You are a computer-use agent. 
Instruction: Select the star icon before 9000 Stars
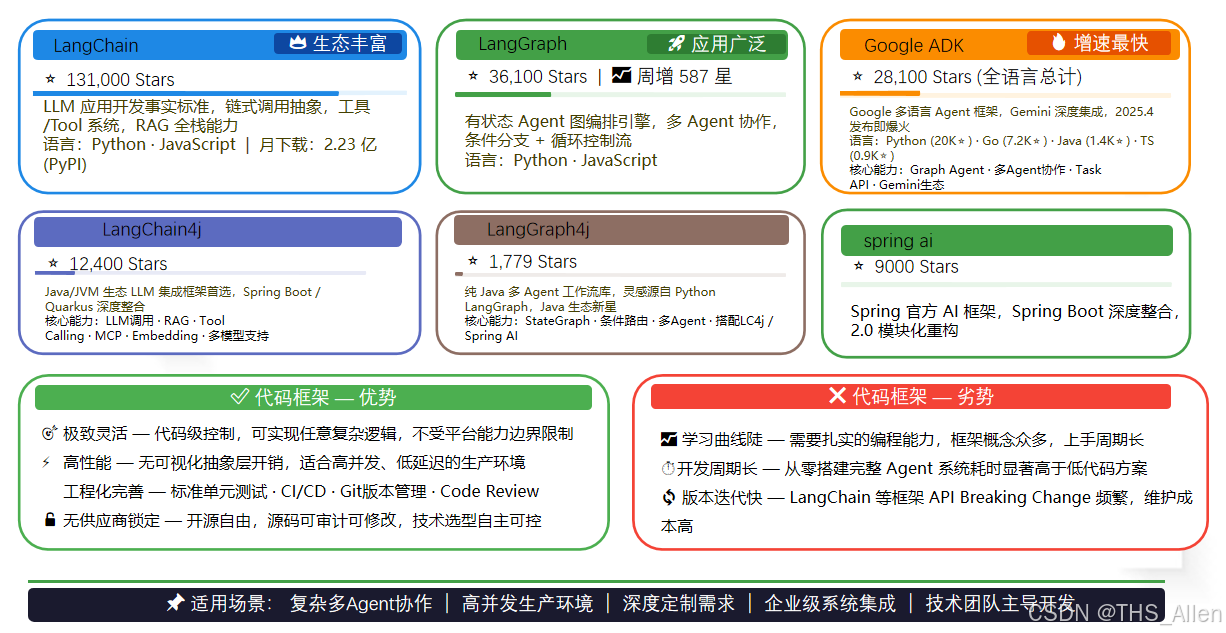(858, 266)
